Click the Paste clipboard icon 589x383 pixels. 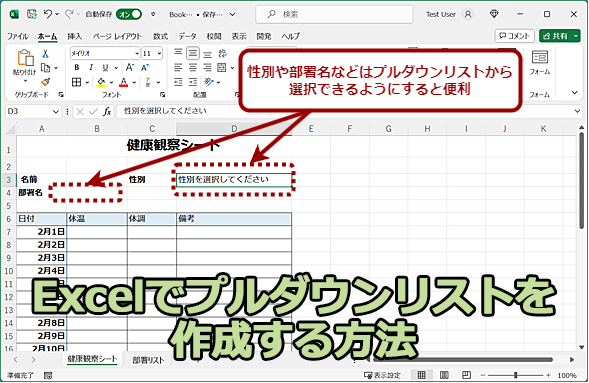click(x=25, y=57)
